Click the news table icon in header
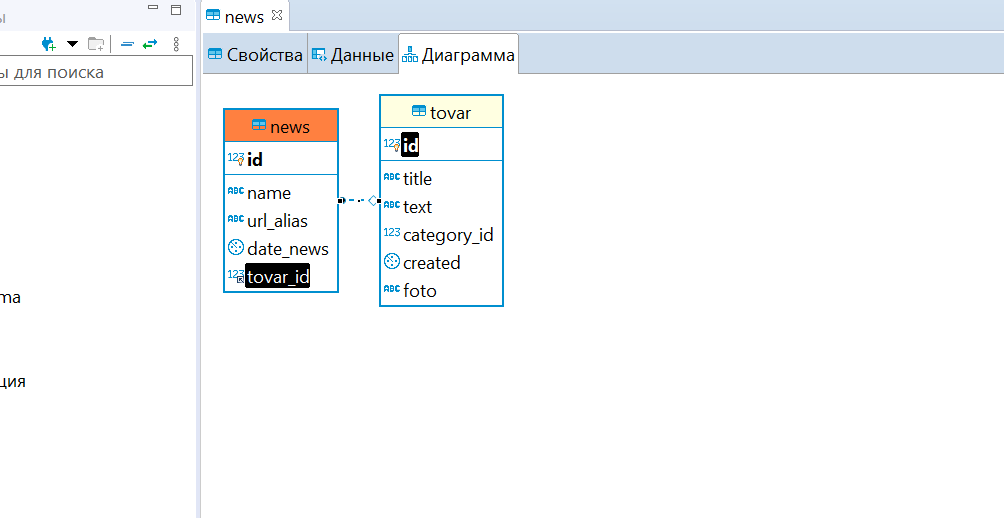The height and width of the screenshot is (518, 1004). (x=259, y=125)
